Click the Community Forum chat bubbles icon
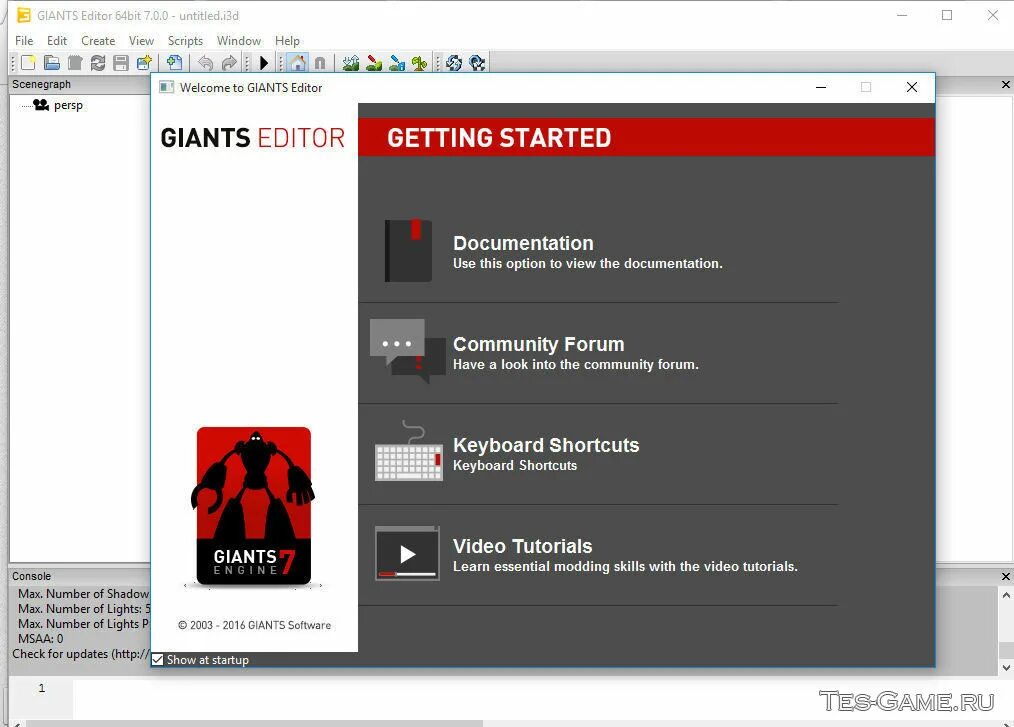1014x727 pixels. [407, 350]
